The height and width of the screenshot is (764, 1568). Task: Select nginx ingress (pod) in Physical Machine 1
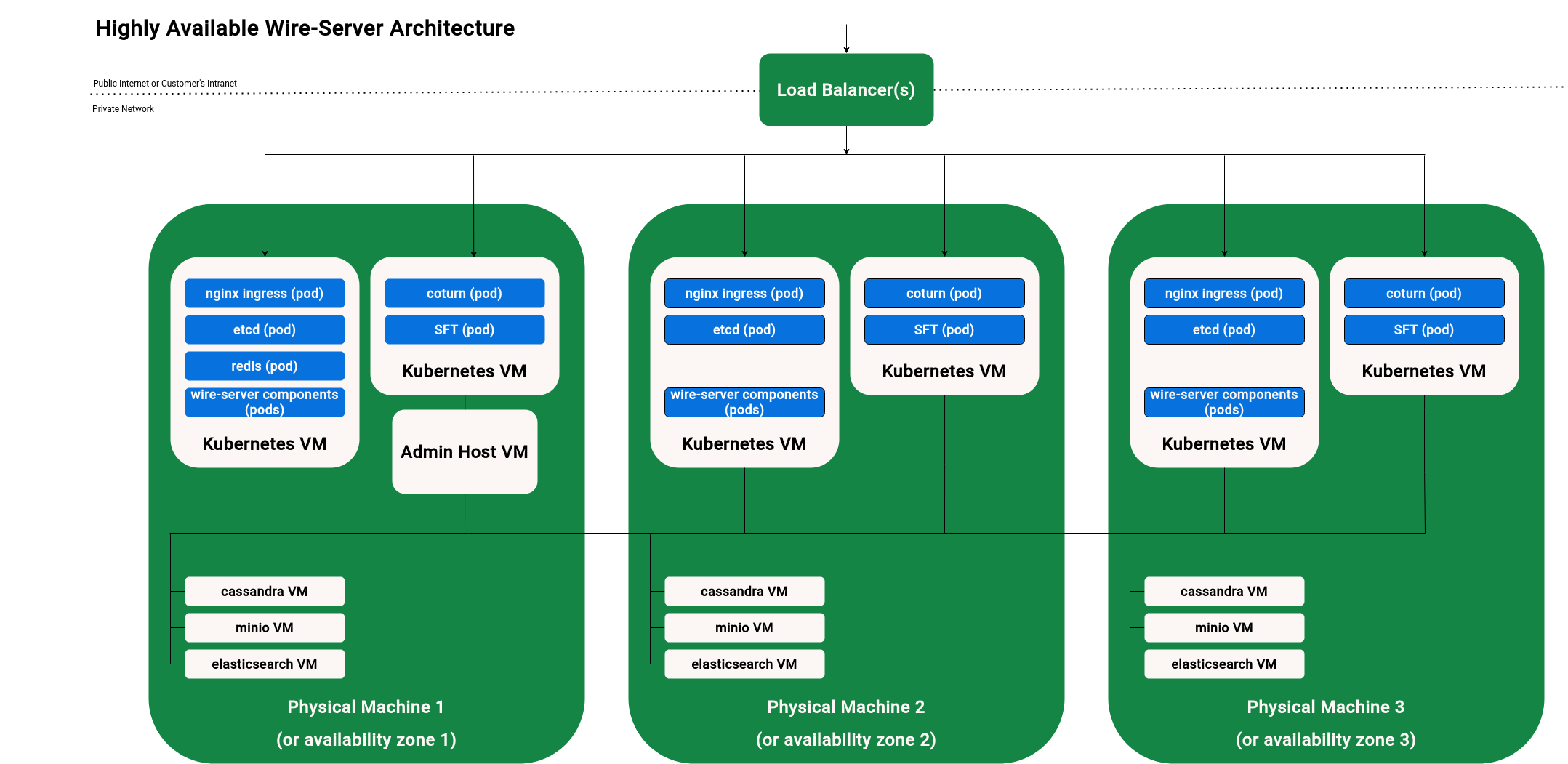[x=265, y=293]
